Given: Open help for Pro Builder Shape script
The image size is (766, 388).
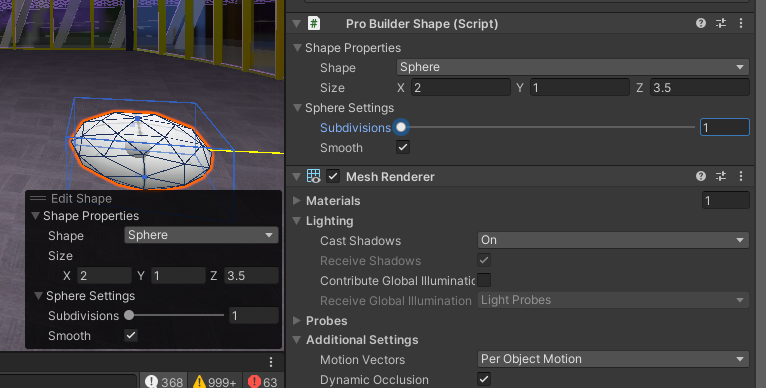Looking at the screenshot, I should click(701, 23).
